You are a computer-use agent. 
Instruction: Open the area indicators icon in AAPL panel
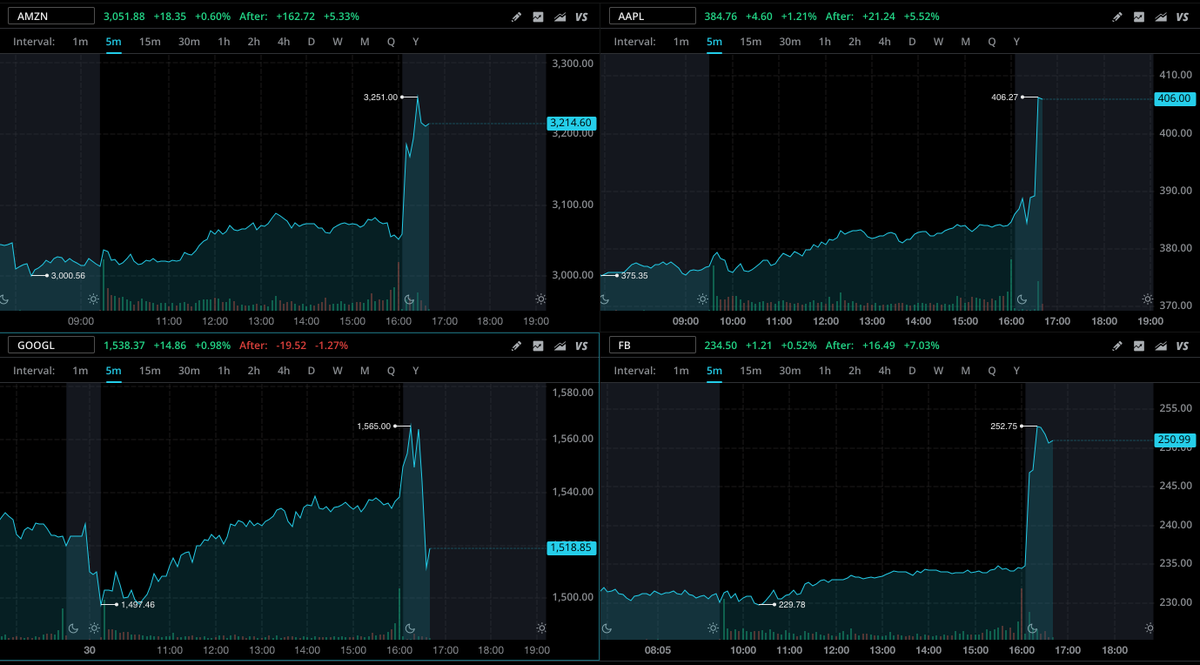pyautogui.click(x=1162, y=17)
